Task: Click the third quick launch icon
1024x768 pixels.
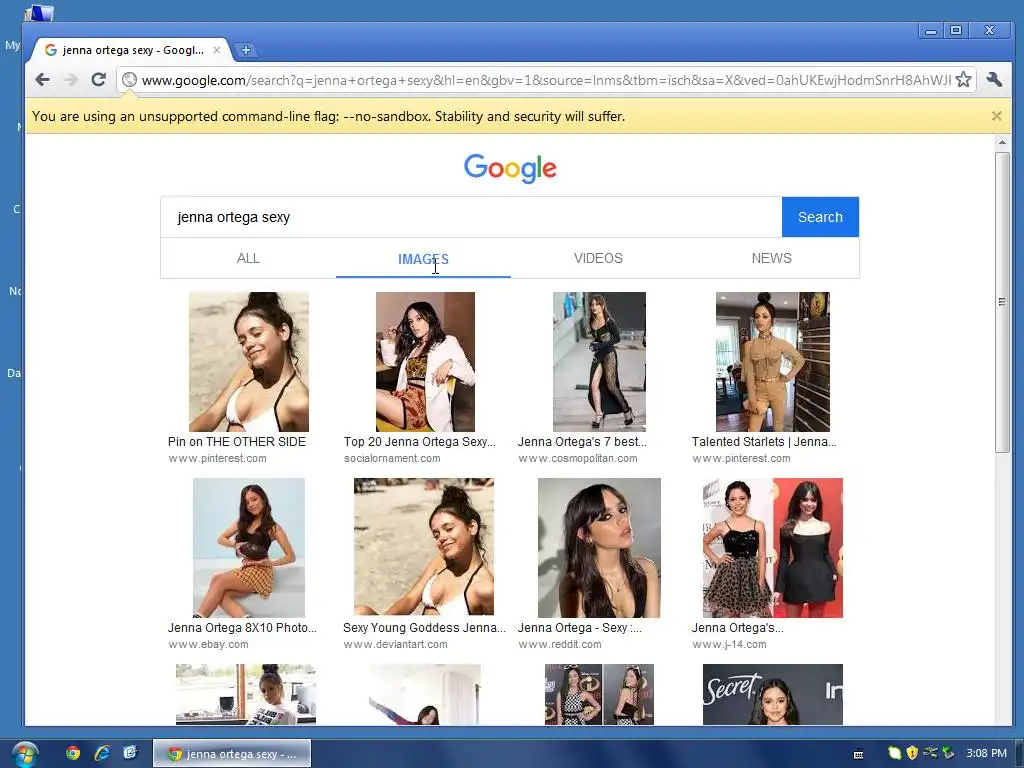Action: click(130, 753)
